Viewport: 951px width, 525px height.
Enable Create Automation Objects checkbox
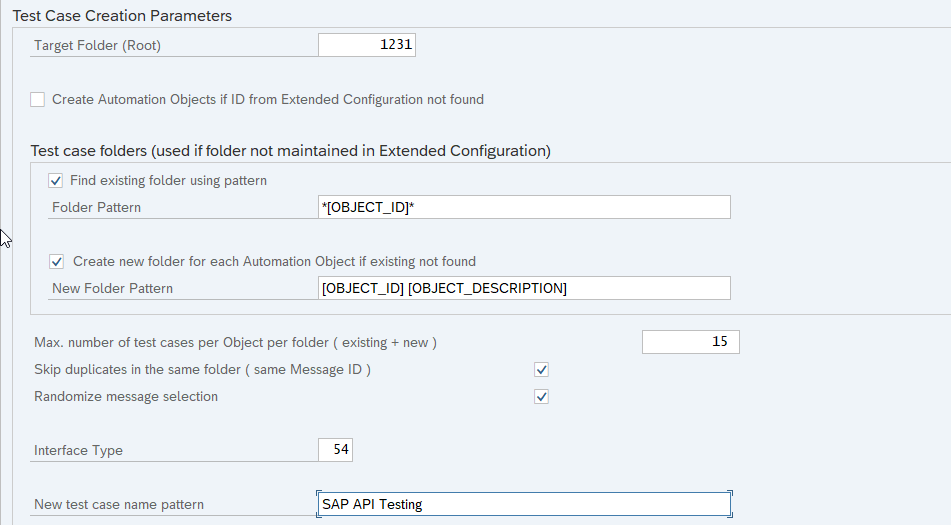pyautogui.click(x=38, y=99)
